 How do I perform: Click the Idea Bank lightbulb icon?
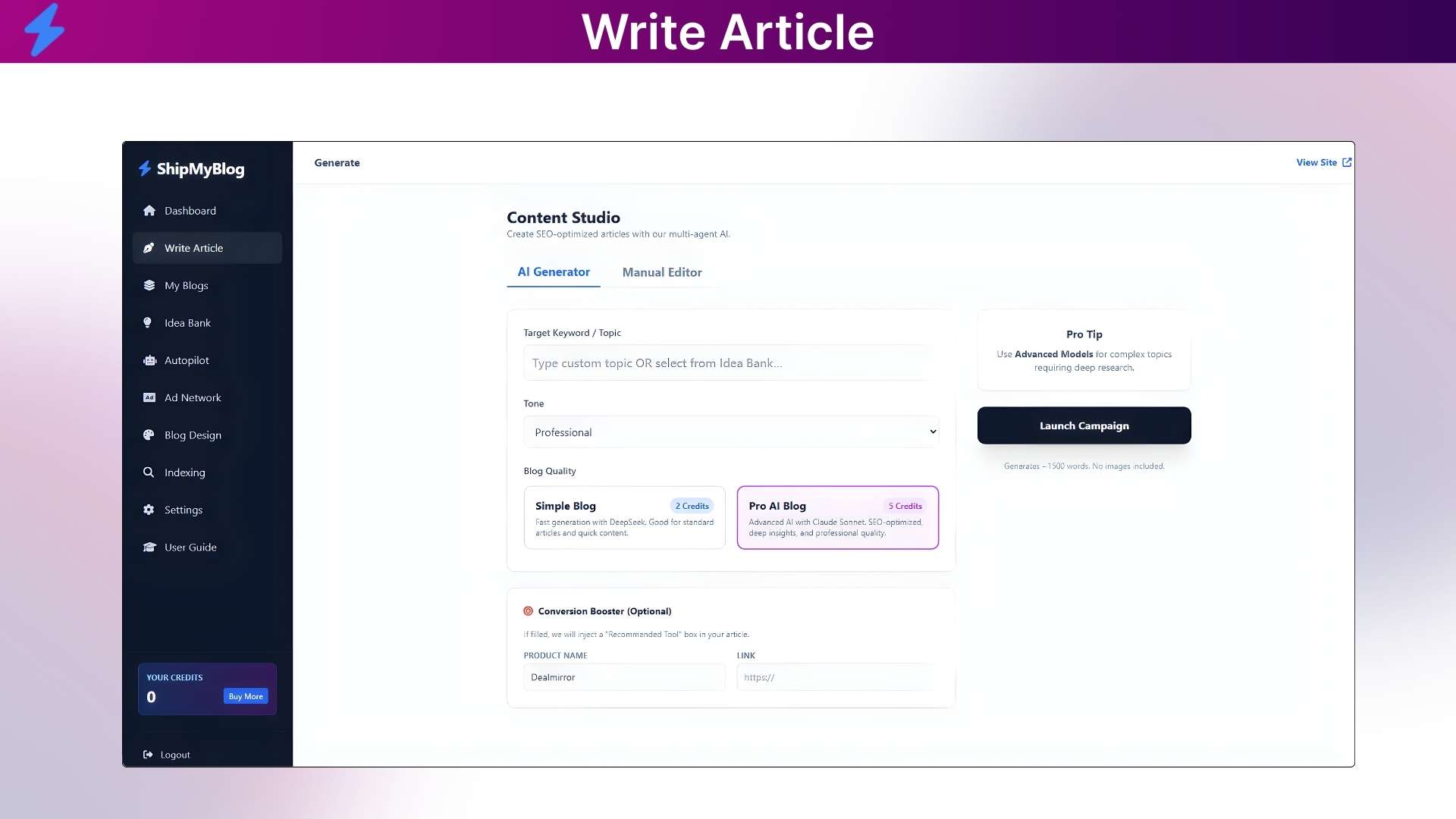coord(148,323)
